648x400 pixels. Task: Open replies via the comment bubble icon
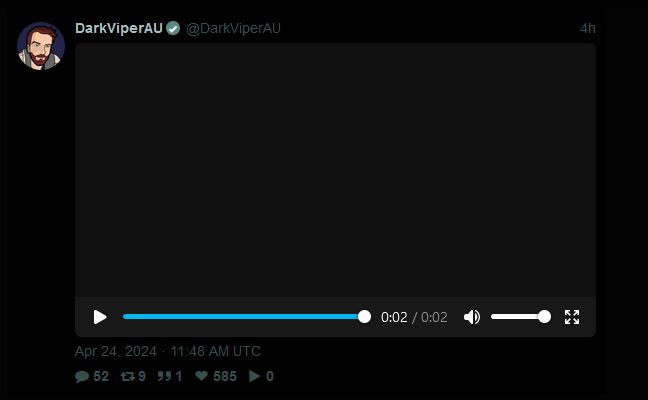point(82,376)
